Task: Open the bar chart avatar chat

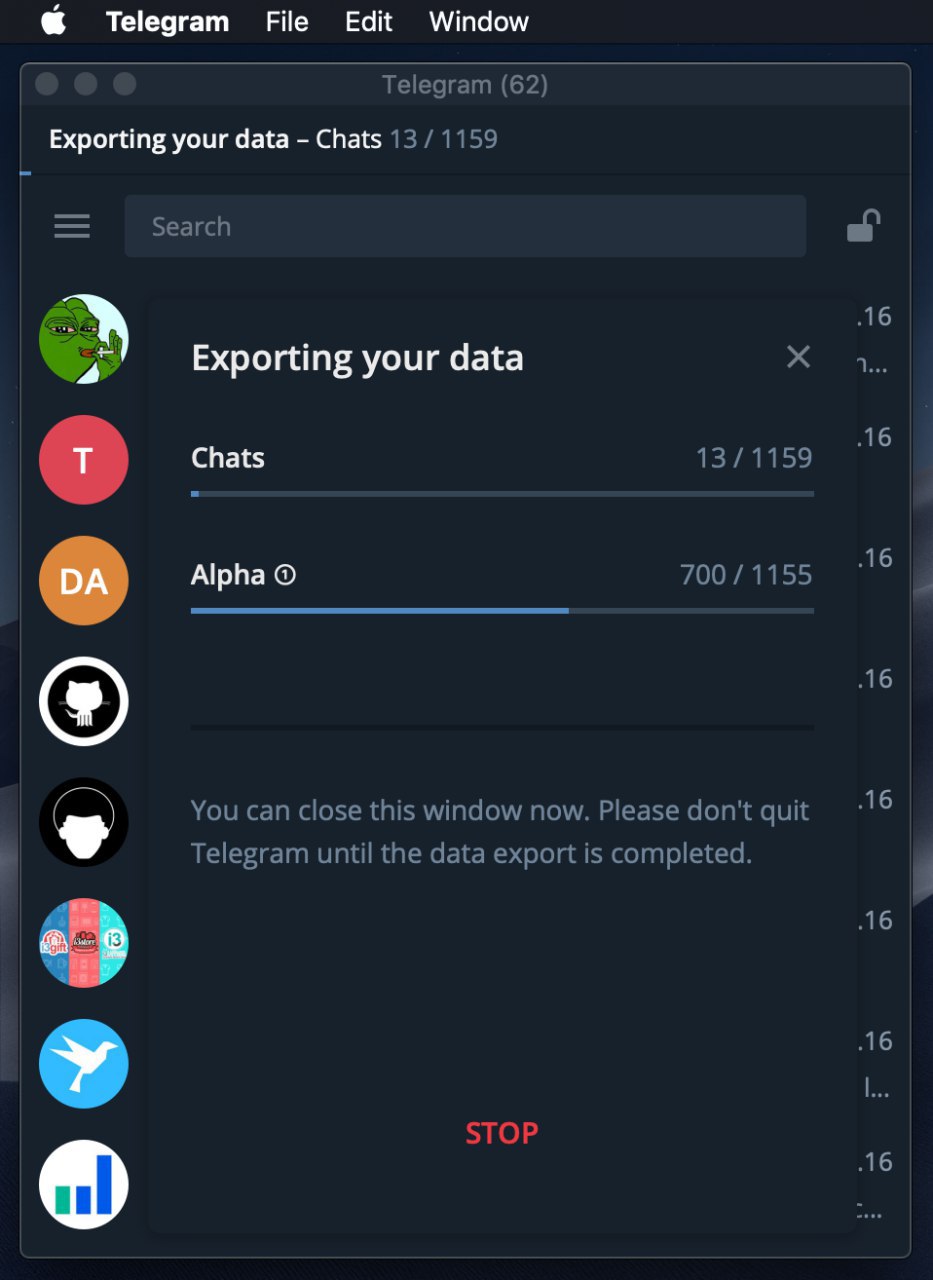Action: click(x=84, y=1185)
